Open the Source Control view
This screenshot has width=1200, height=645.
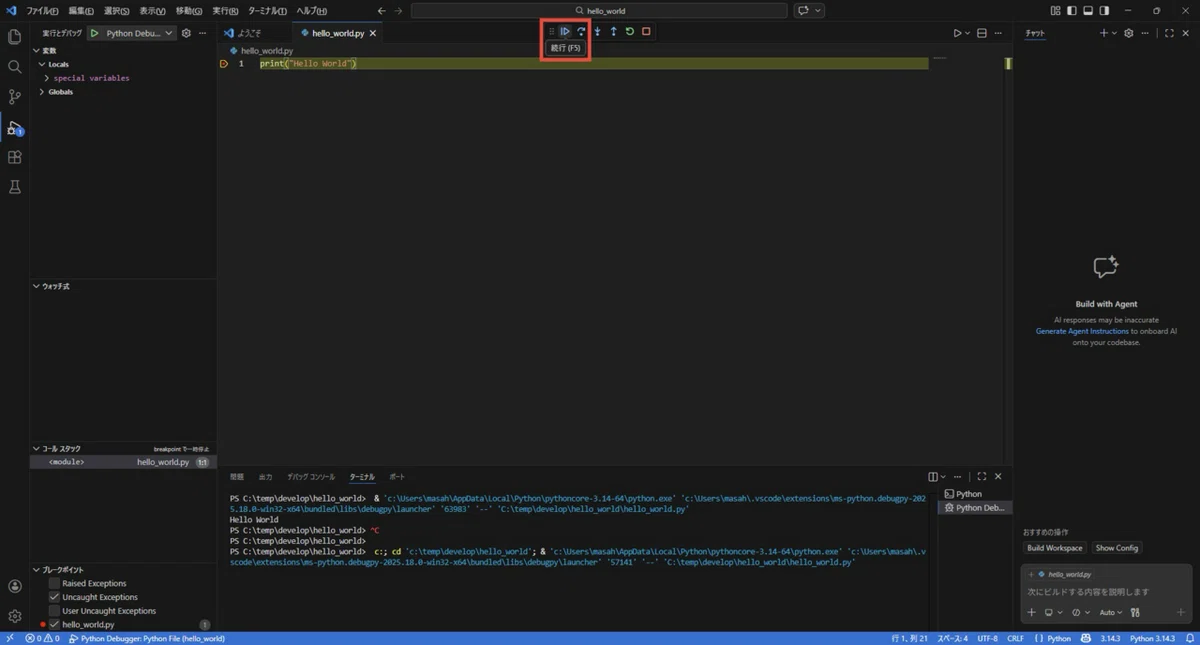[14, 97]
